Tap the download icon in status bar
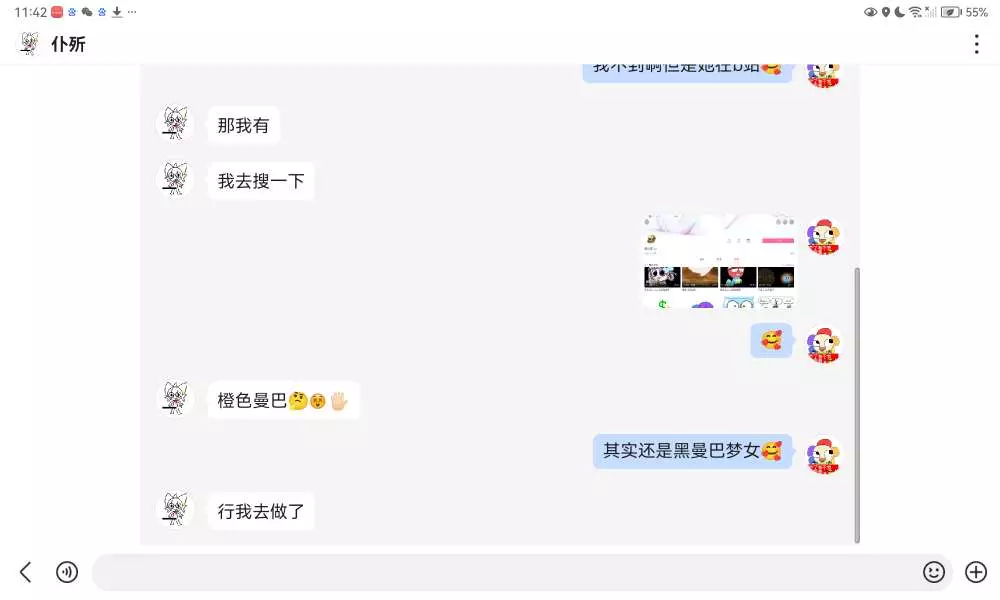The height and width of the screenshot is (600, 1000). tap(117, 12)
